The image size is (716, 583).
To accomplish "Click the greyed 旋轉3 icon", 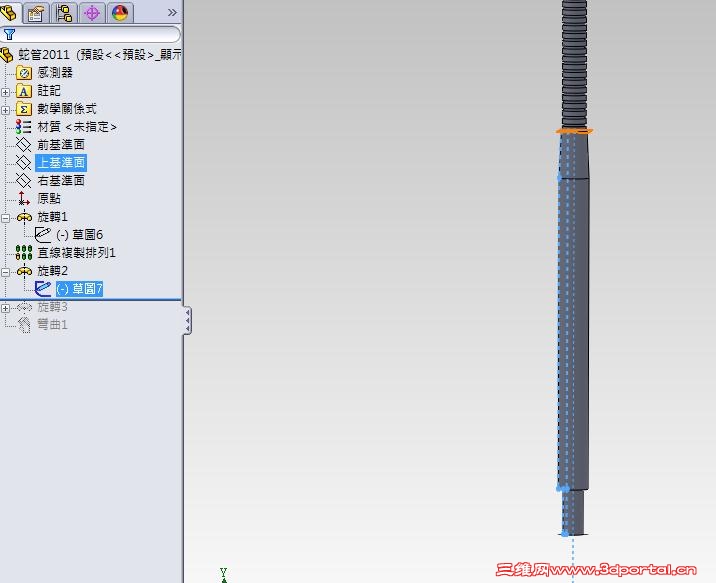I will tap(24, 307).
